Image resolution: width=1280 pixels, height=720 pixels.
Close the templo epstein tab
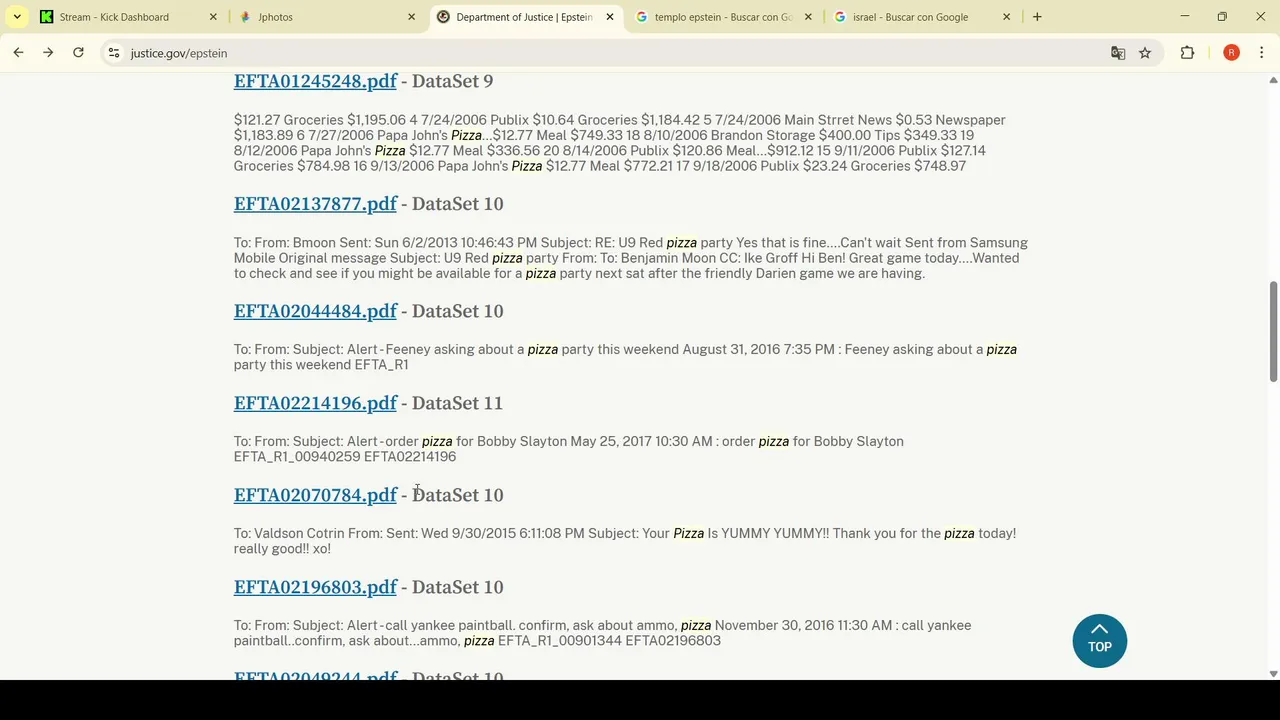coord(808,17)
